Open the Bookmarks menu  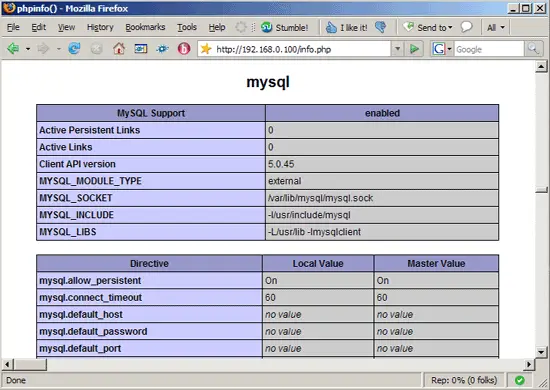click(x=145, y=27)
